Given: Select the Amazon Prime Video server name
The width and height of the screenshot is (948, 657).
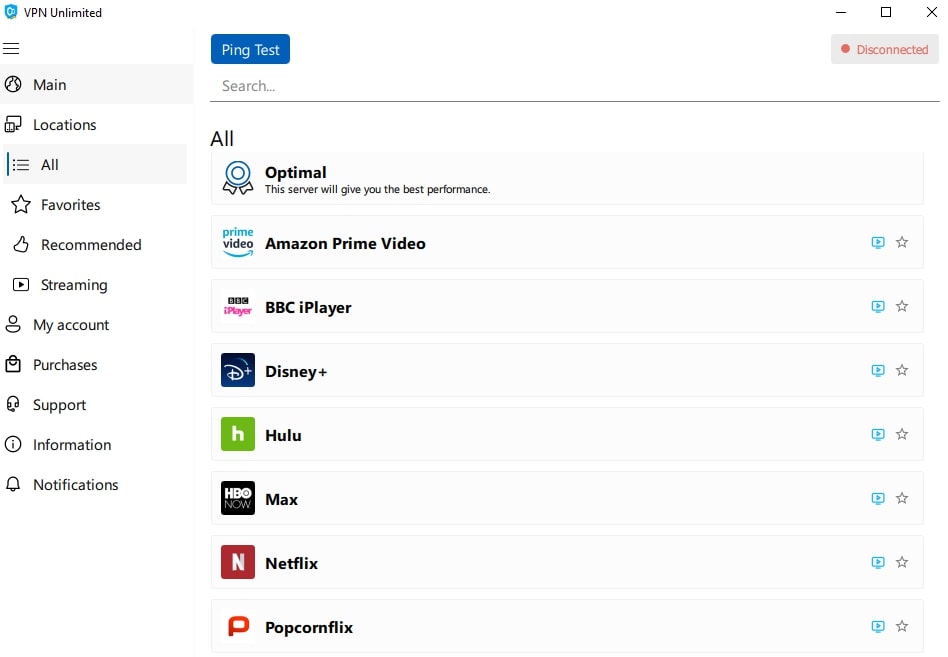Looking at the screenshot, I should point(345,243).
